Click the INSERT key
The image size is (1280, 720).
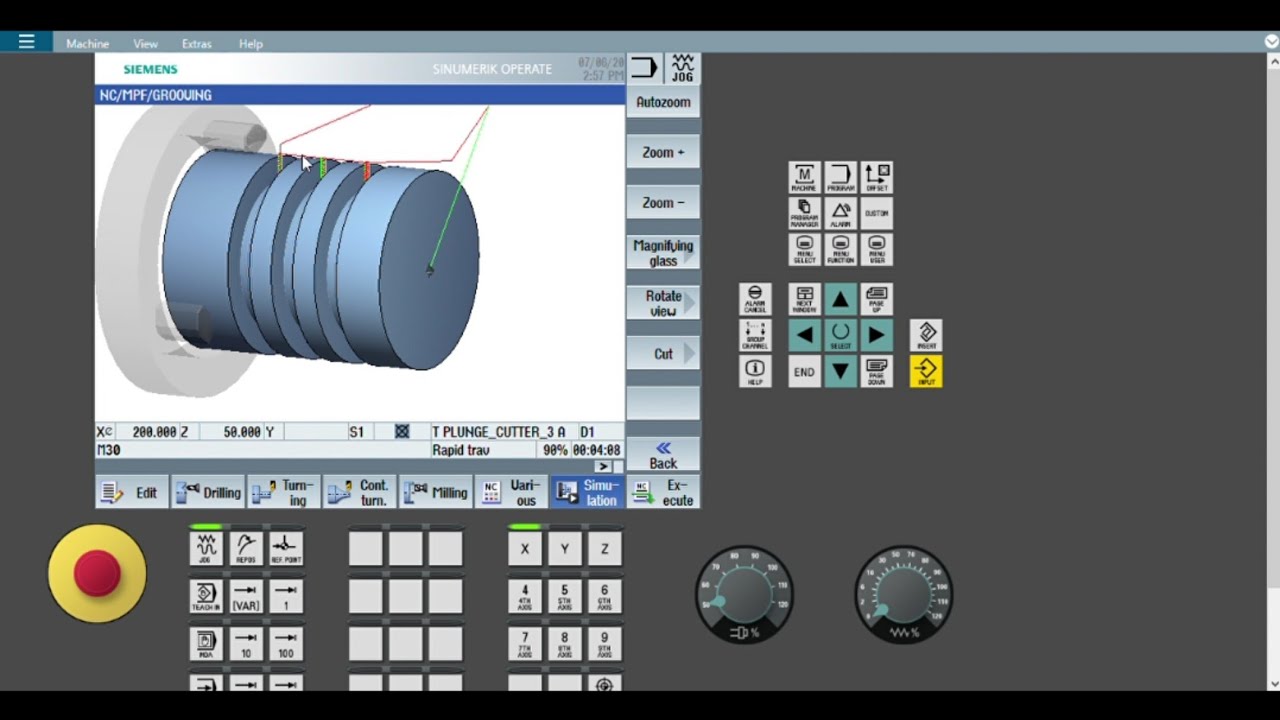click(926, 335)
